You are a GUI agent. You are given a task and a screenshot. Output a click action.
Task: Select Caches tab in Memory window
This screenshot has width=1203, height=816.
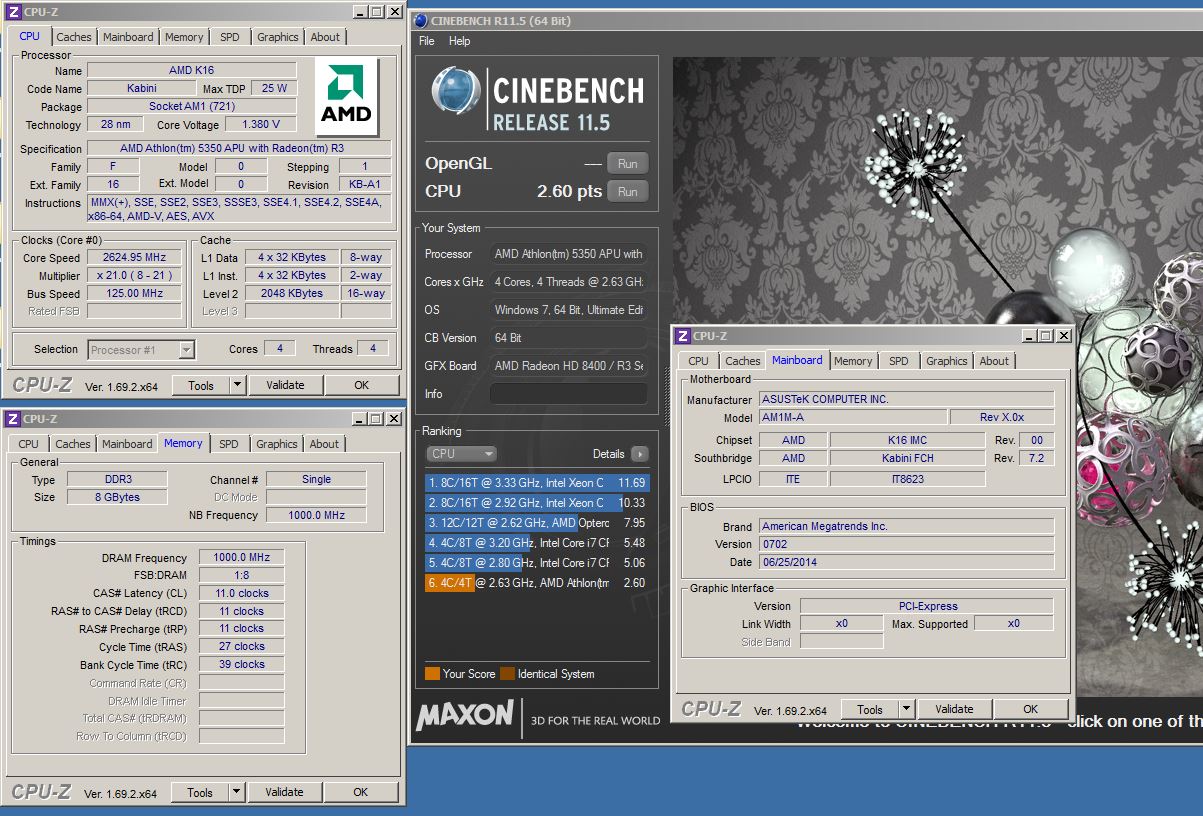[x=73, y=444]
